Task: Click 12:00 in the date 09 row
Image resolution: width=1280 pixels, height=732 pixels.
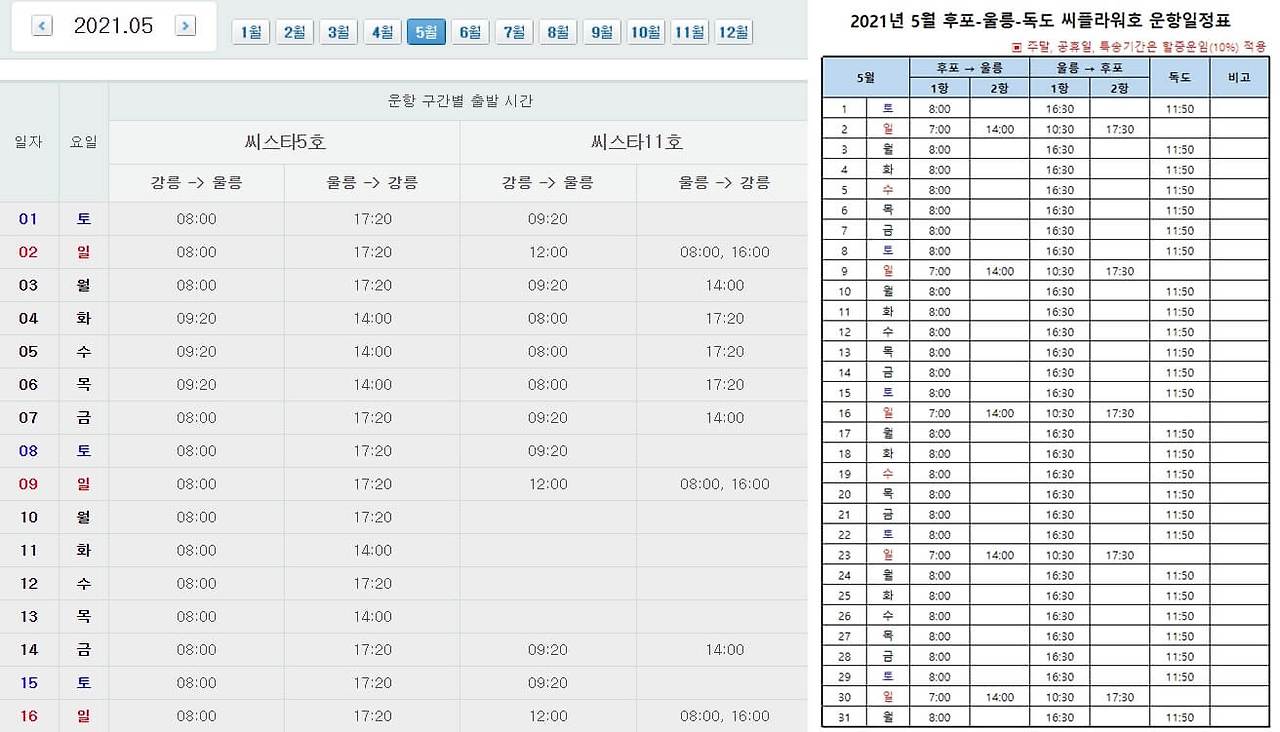Action: click(x=548, y=483)
